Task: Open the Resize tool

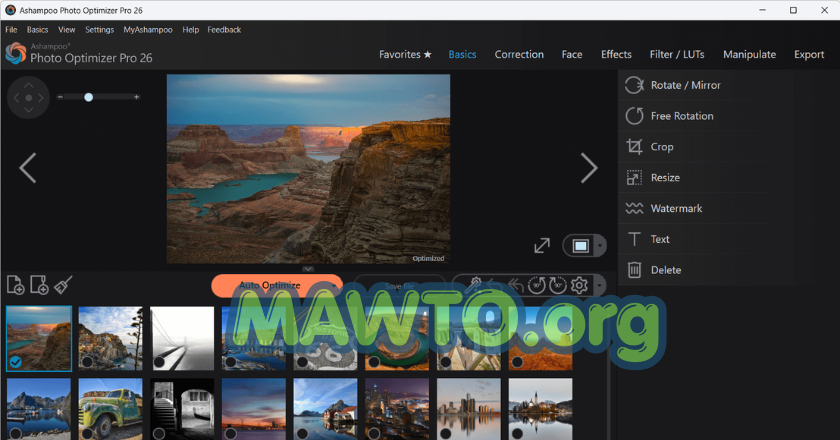Action: coord(693,177)
